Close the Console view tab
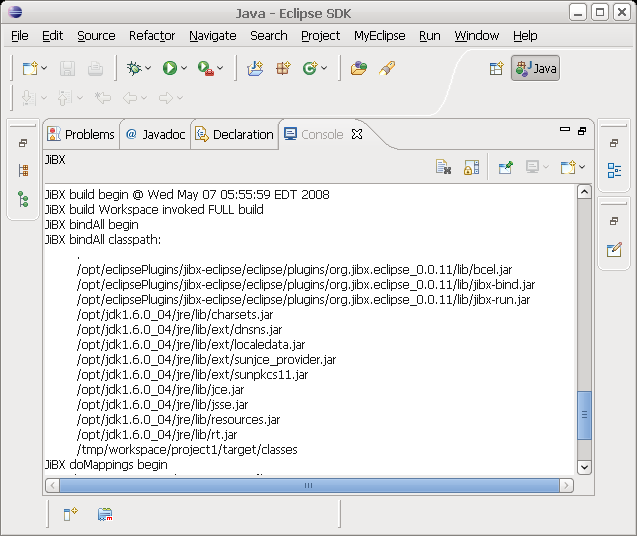This screenshot has width=637, height=536. click(357, 134)
